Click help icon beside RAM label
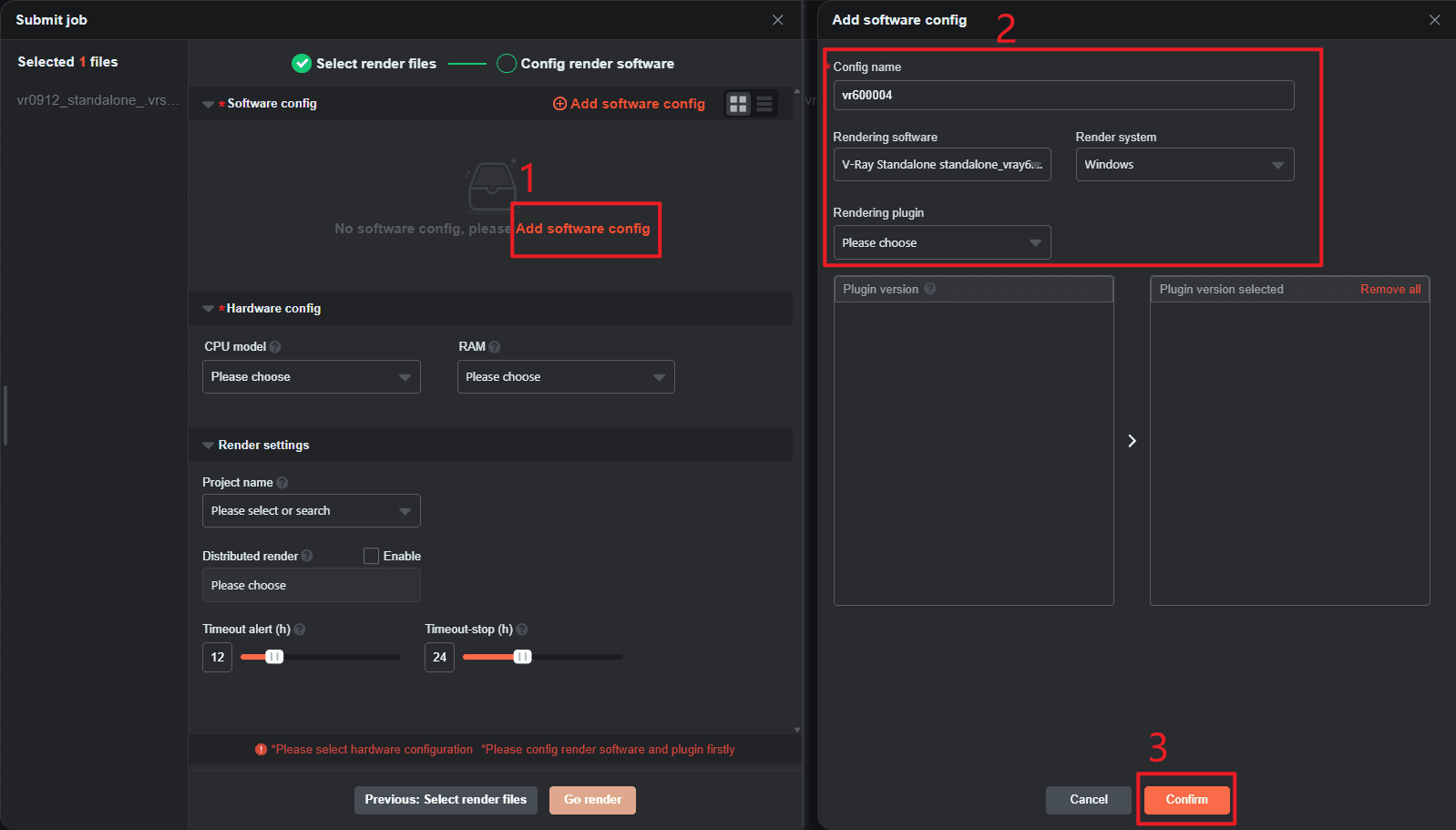Screen dimensions: 1456x830 click(x=495, y=347)
